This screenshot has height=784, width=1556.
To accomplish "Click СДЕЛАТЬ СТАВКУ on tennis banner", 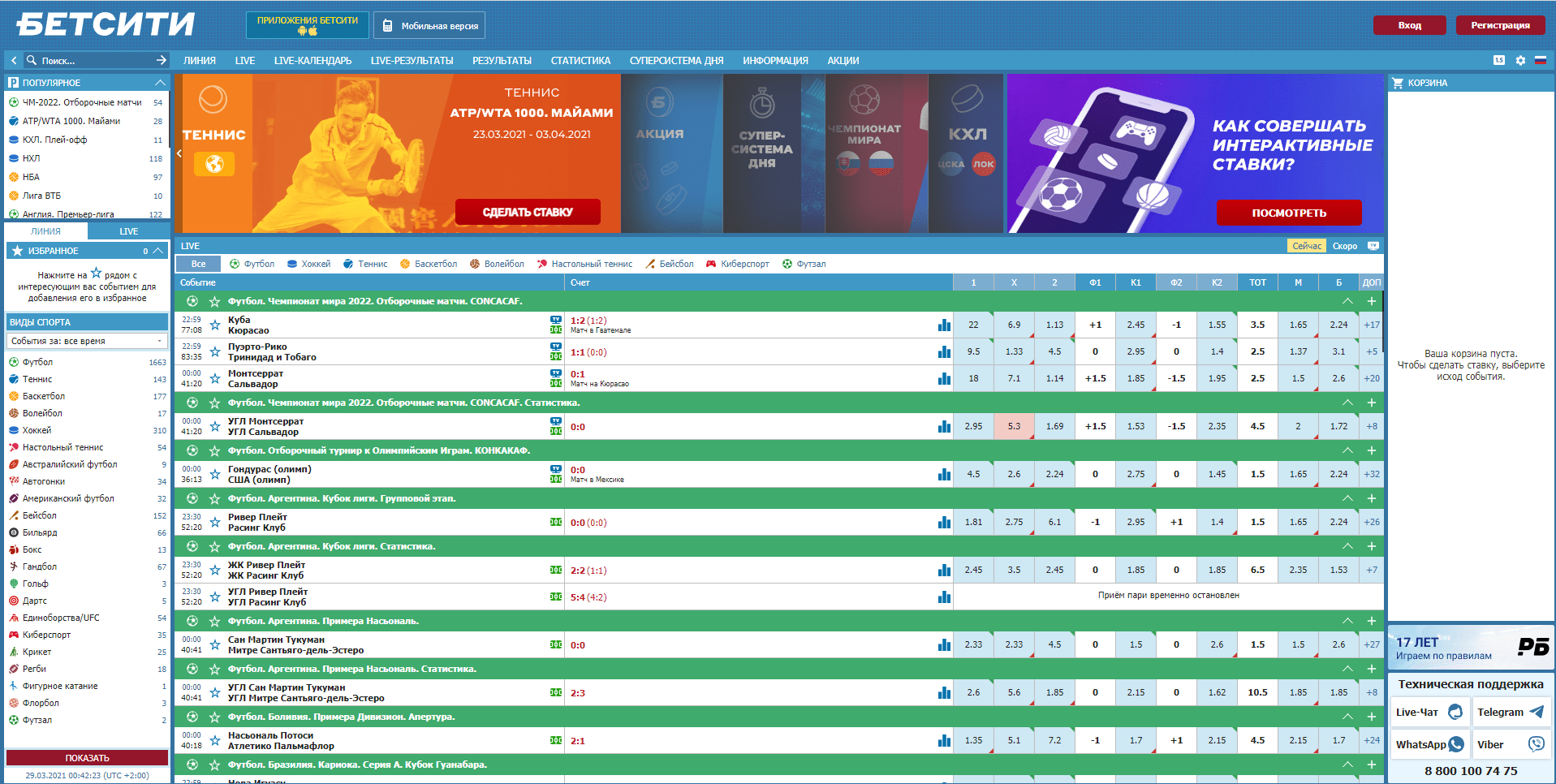I will 528,212.
